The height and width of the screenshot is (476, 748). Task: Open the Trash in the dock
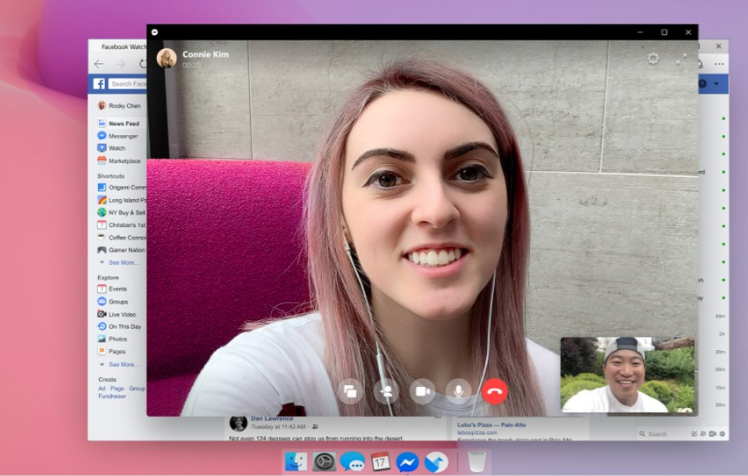pyautogui.click(x=477, y=461)
